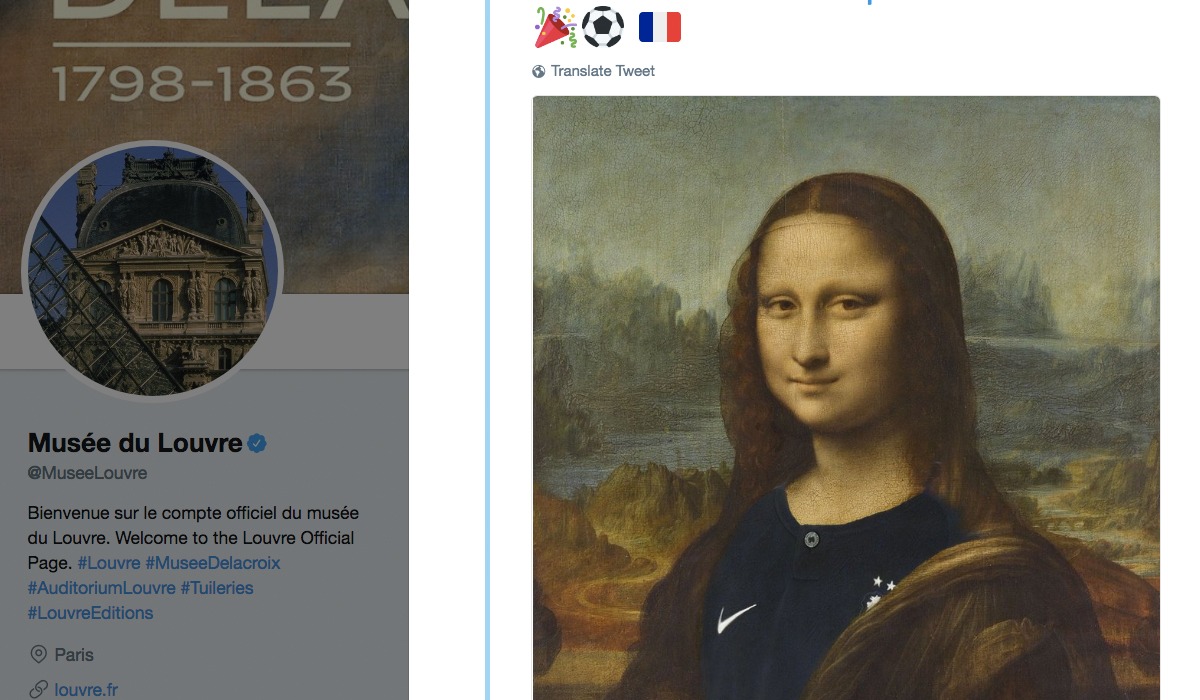Open the #MuseeDelacroix hashtag
The height and width of the screenshot is (700, 1200).
pyautogui.click(x=213, y=563)
